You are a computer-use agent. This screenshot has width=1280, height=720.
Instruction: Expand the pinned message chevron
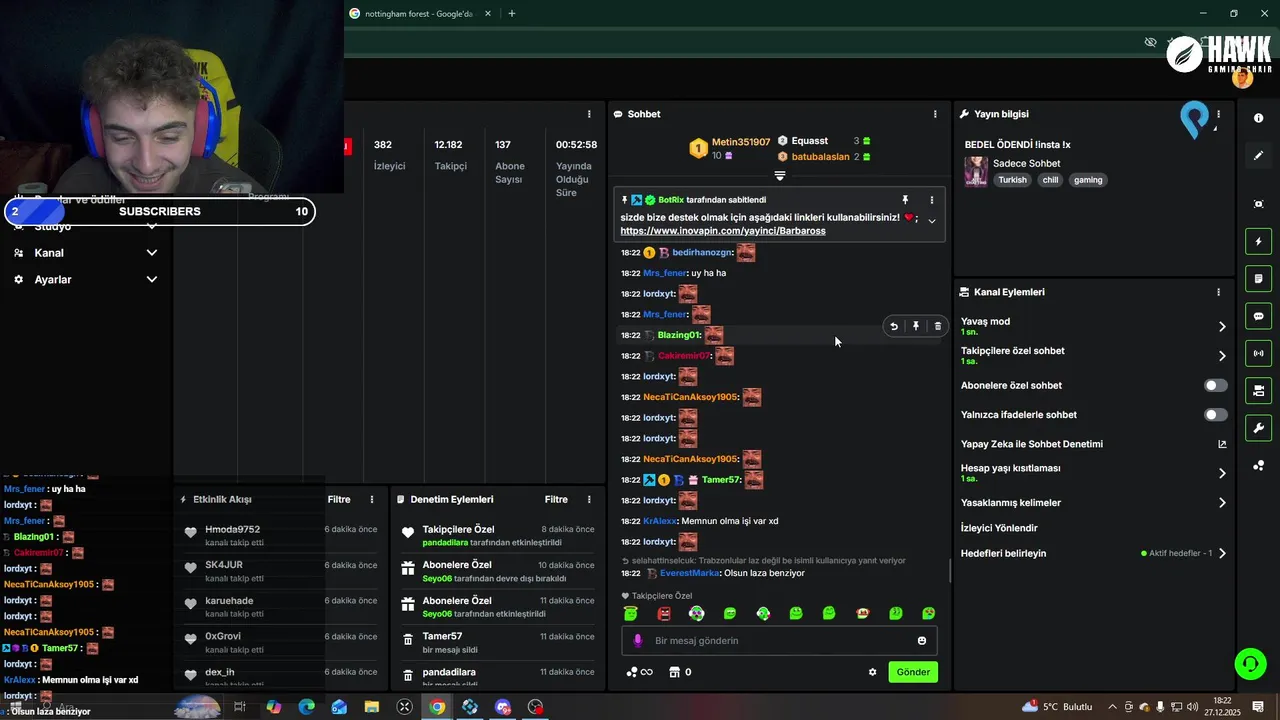click(932, 221)
